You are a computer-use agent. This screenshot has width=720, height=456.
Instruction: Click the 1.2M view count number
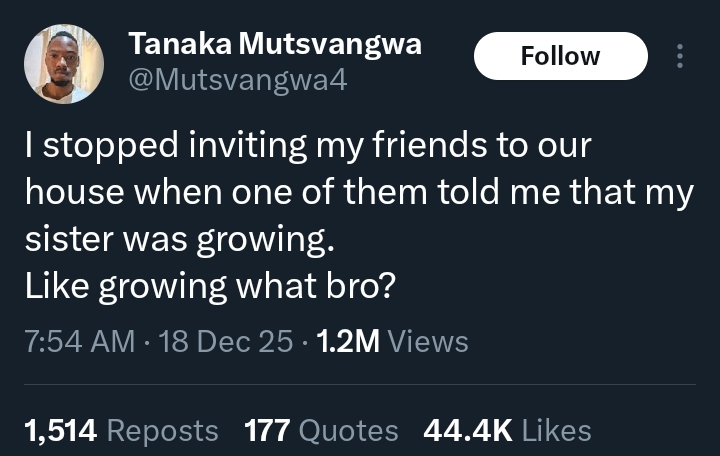point(348,341)
